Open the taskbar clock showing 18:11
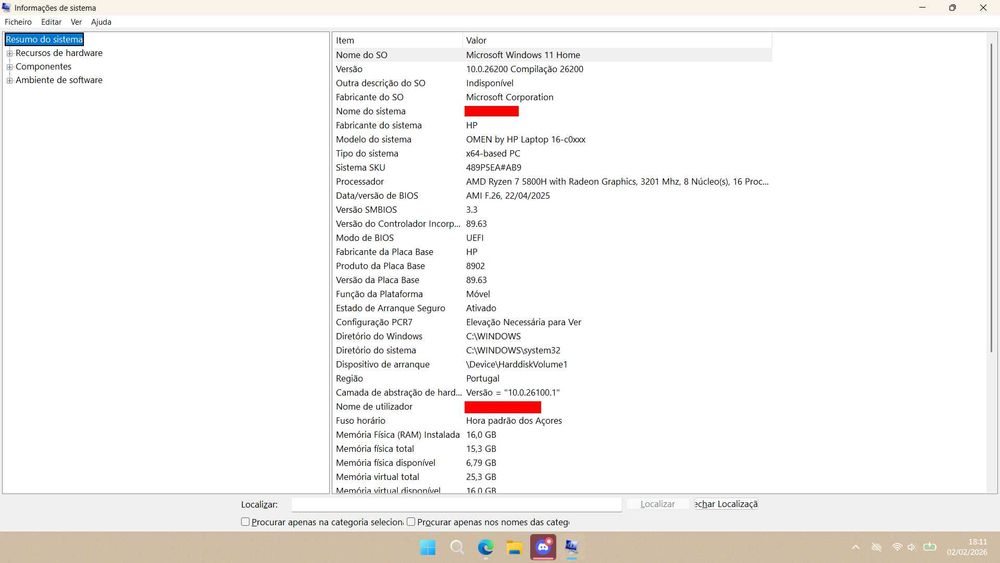This screenshot has width=1000, height=563. (x=967, y=547)
